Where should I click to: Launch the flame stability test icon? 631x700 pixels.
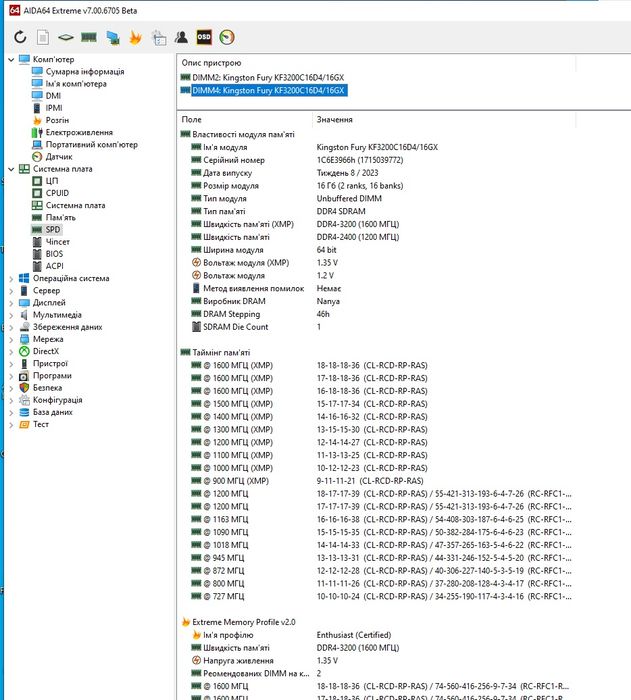[x=135, y=38]
